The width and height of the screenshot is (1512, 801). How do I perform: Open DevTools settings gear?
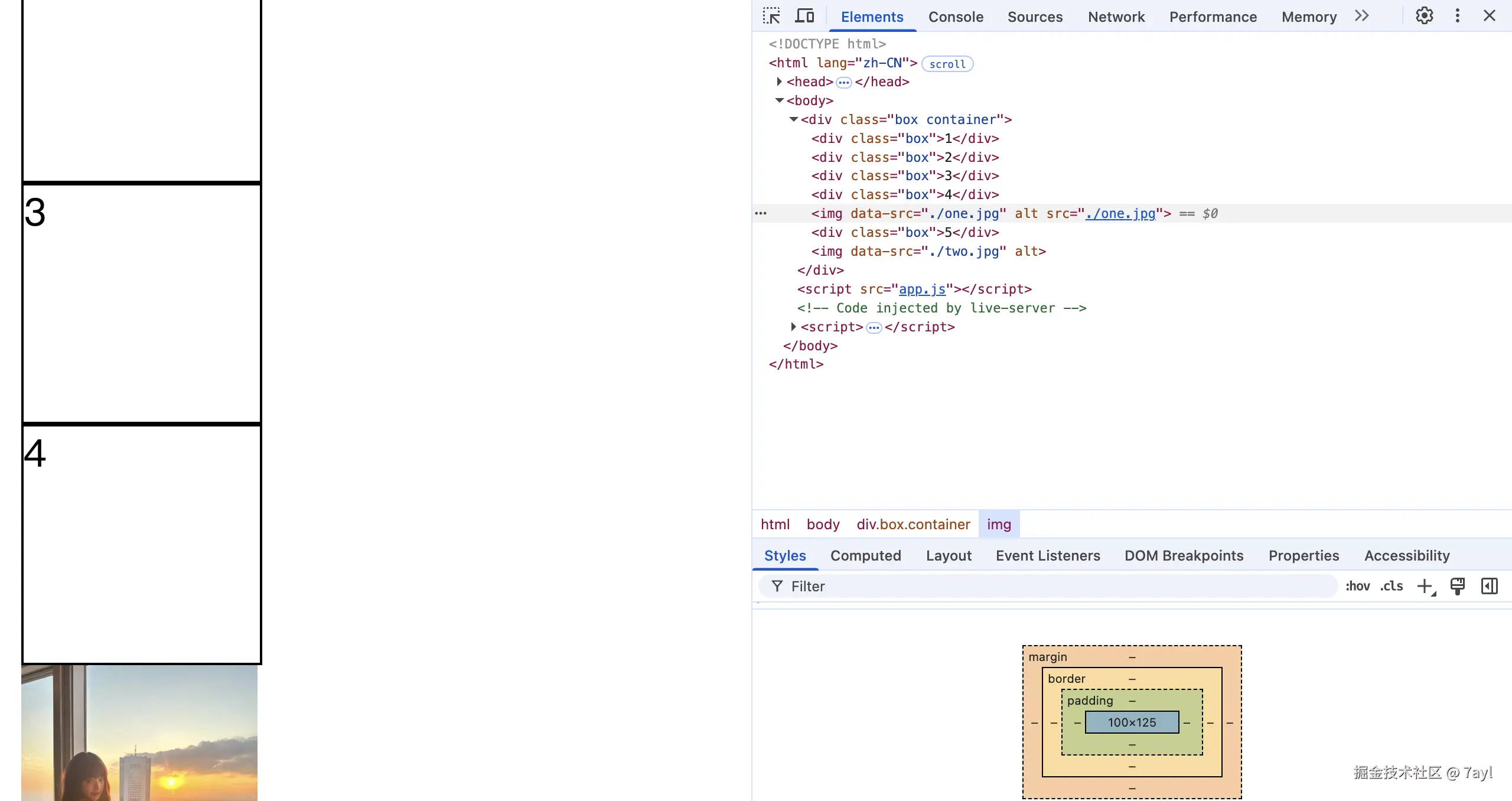coord(1424,16)
